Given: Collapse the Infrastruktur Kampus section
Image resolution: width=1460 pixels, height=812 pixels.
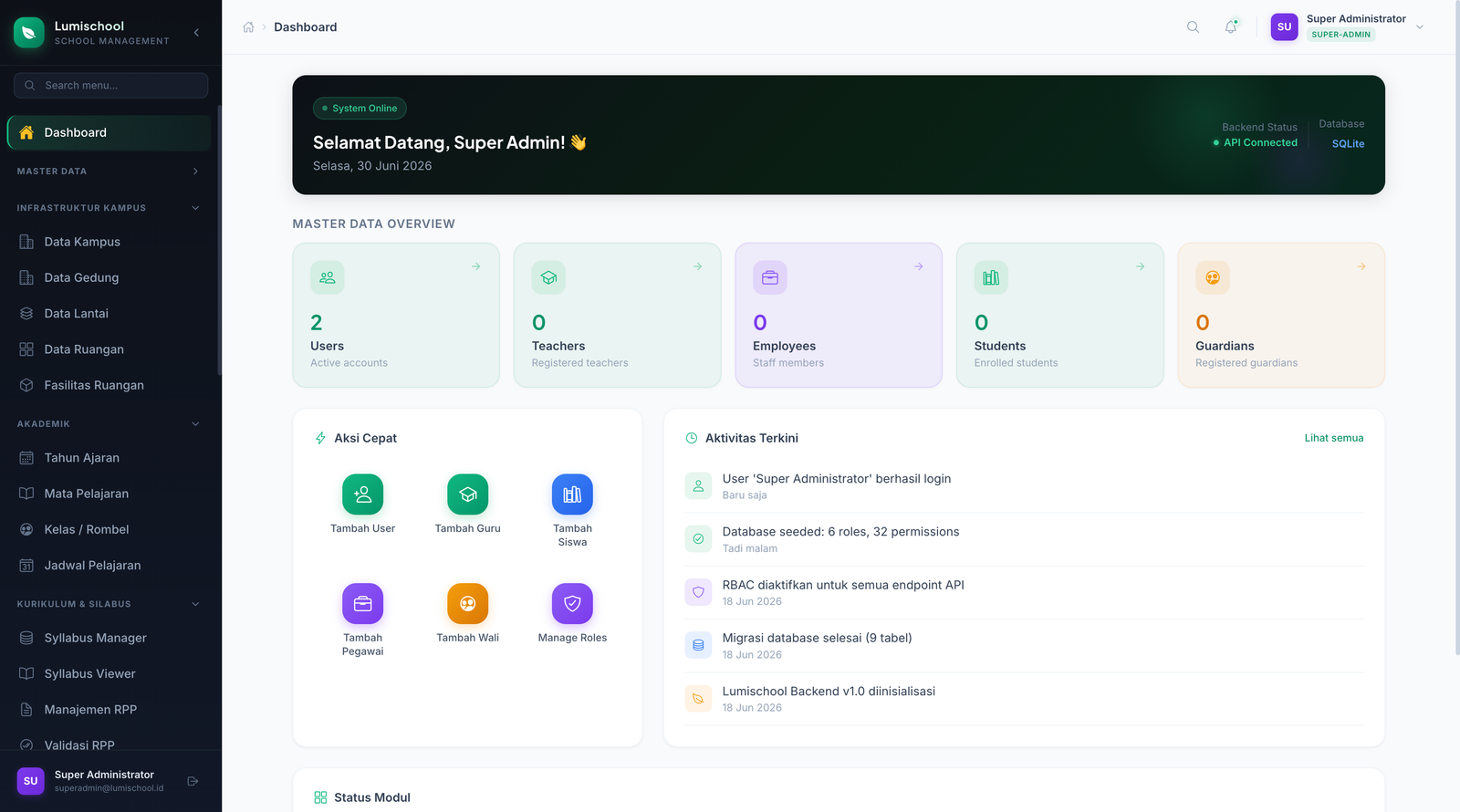Looking at the screenshot, I should point(109,208).
